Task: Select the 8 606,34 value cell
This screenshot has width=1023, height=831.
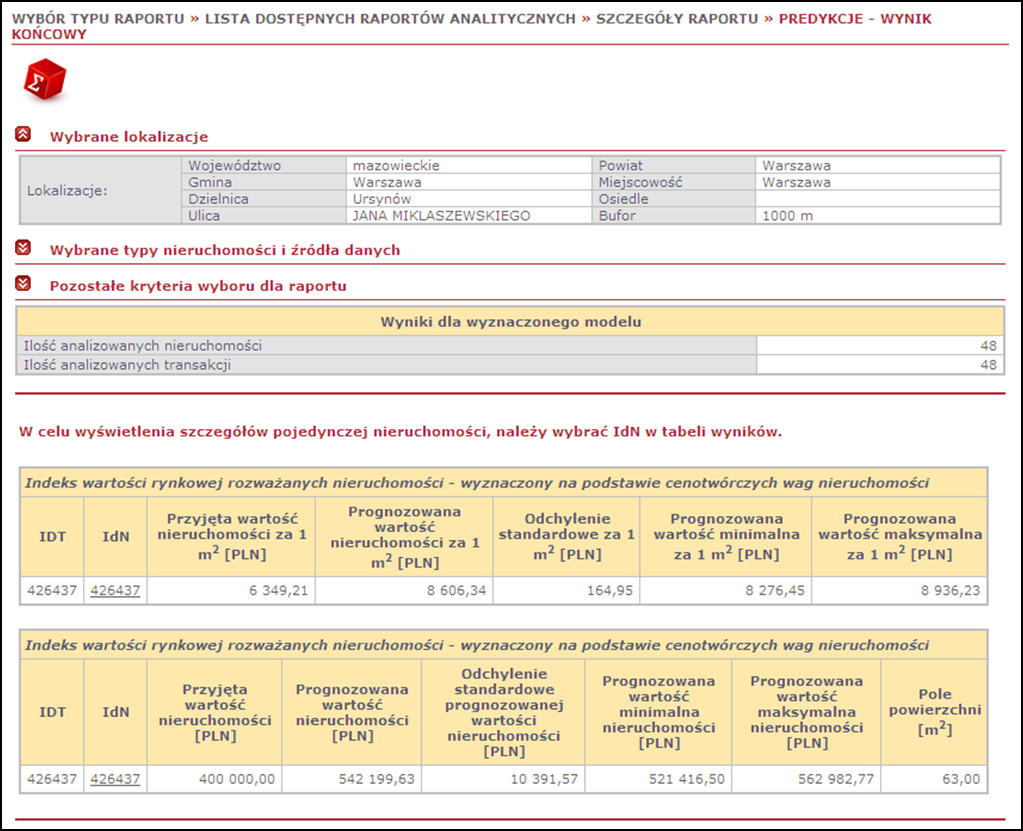Action: tap(405, 590)
